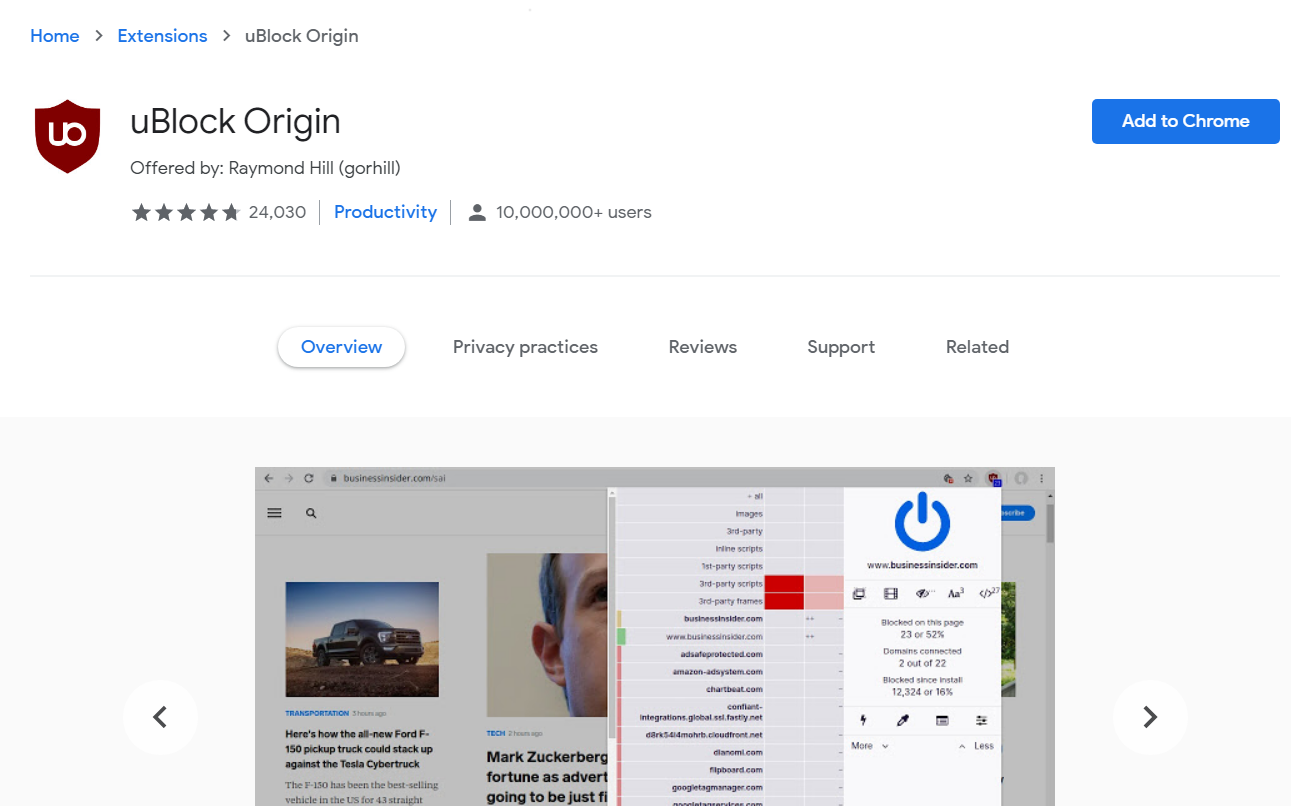Click the businessinsider screenshot preview image

point(655,636)
